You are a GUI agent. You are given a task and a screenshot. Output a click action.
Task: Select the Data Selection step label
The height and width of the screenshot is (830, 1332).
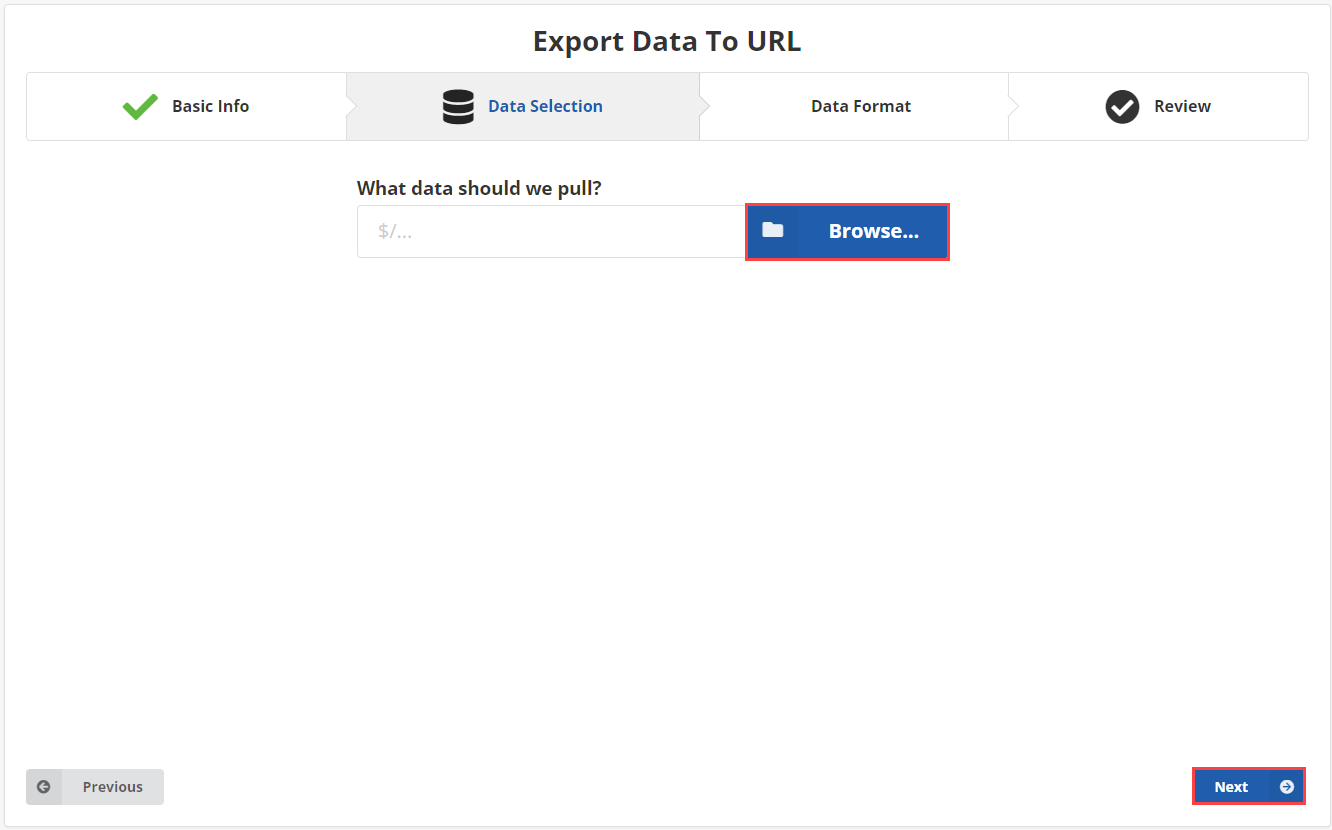(x=545, y=106)
